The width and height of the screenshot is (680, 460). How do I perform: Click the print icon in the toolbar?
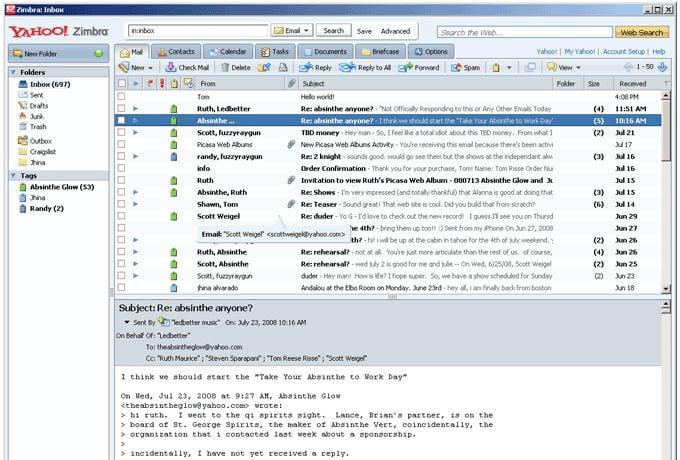[283, 68]
